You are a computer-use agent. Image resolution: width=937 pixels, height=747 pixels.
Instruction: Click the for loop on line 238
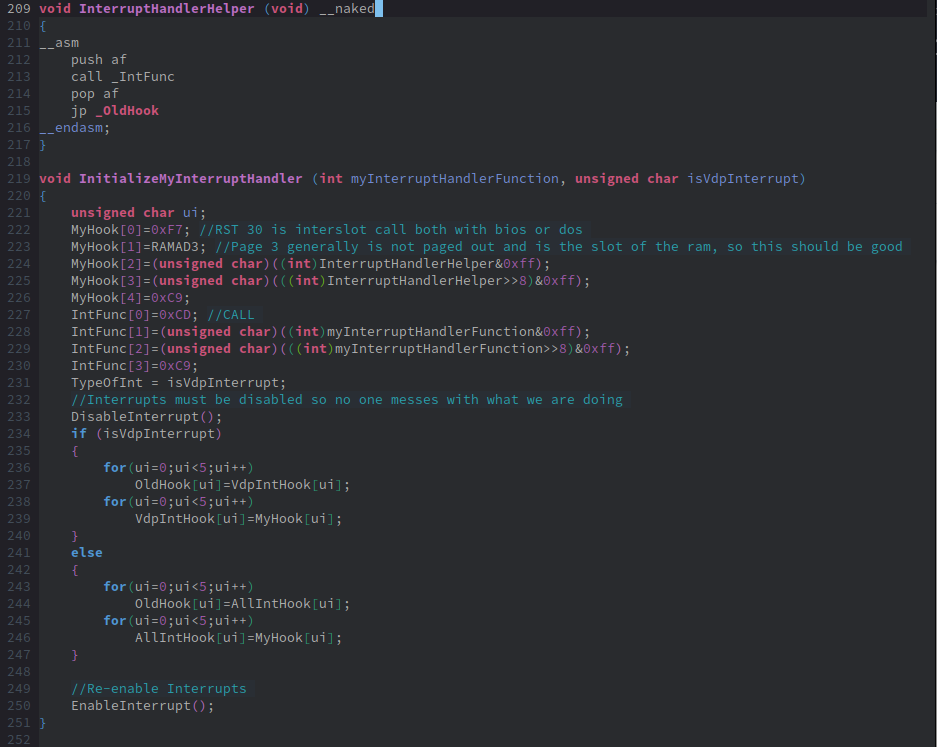pos(179,502)
